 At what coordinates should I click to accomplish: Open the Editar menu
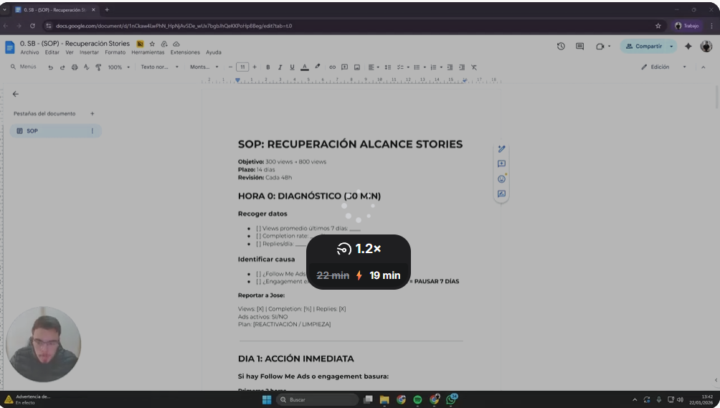(52, 52)
